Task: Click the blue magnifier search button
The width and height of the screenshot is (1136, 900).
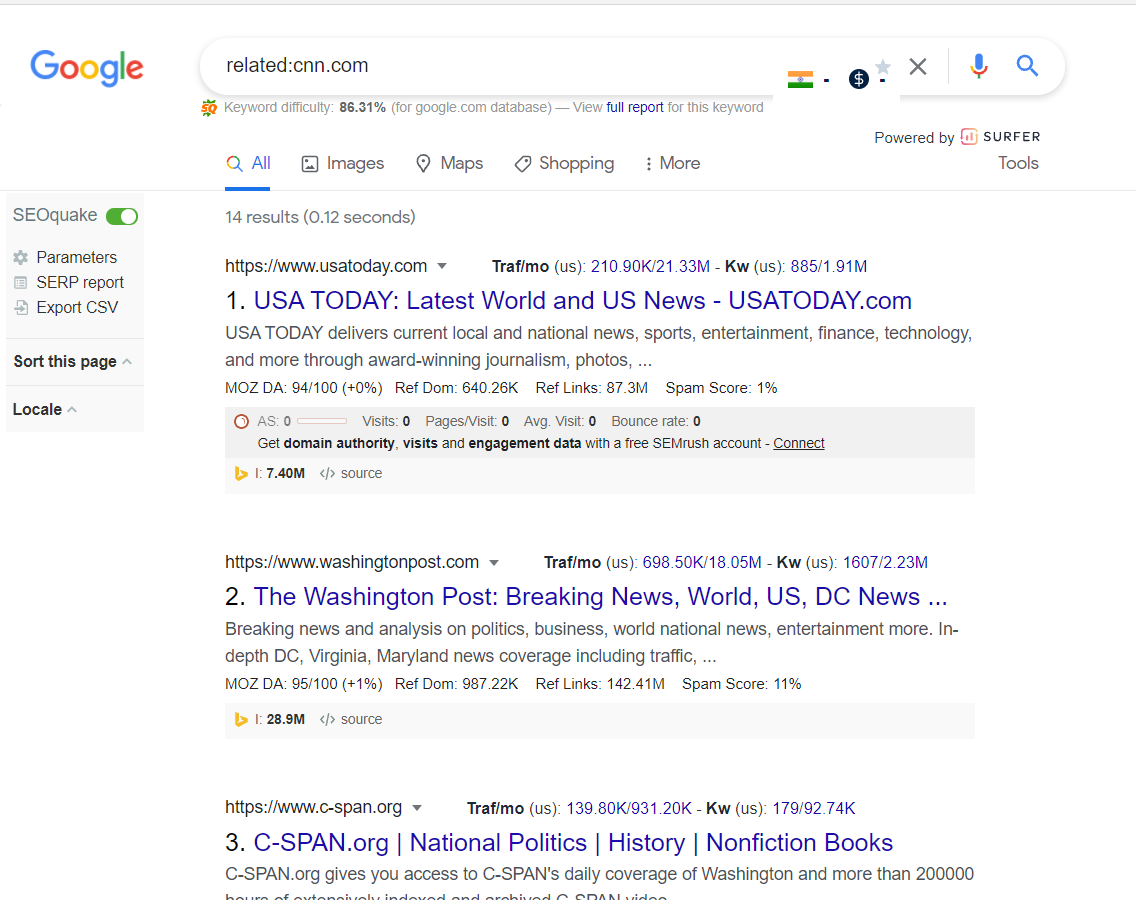Action: [1027, 66]
